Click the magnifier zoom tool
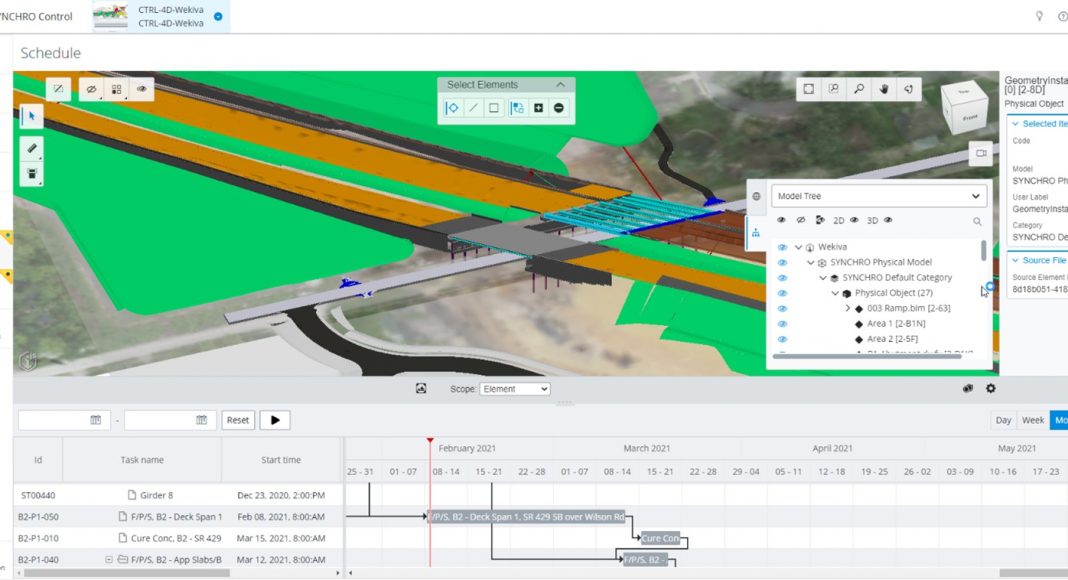 tap(858, 89)
